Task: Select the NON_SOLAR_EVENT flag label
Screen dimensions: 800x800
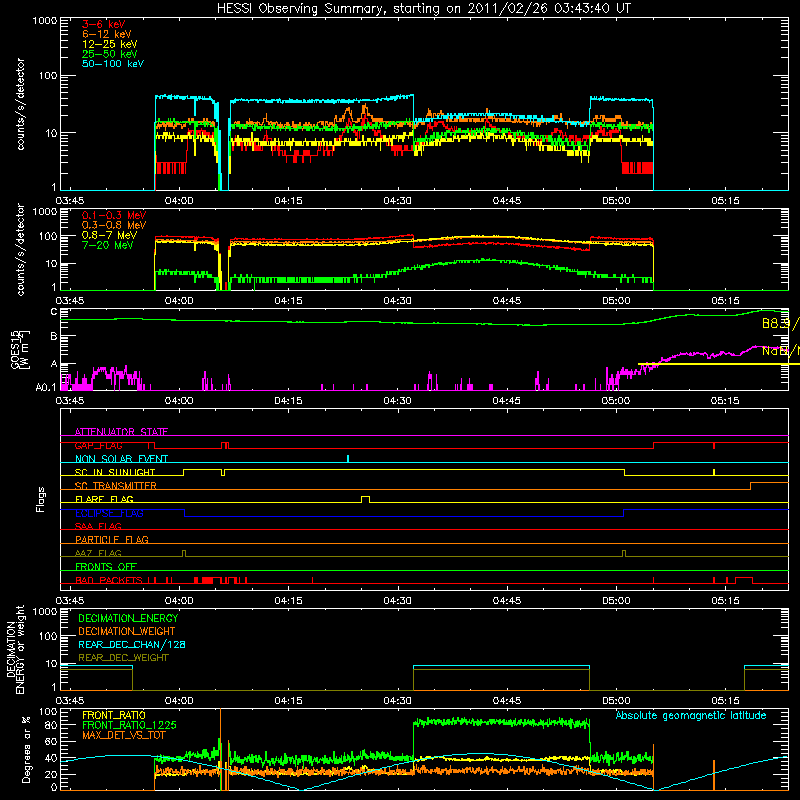Action: click(x=121, y=459)
